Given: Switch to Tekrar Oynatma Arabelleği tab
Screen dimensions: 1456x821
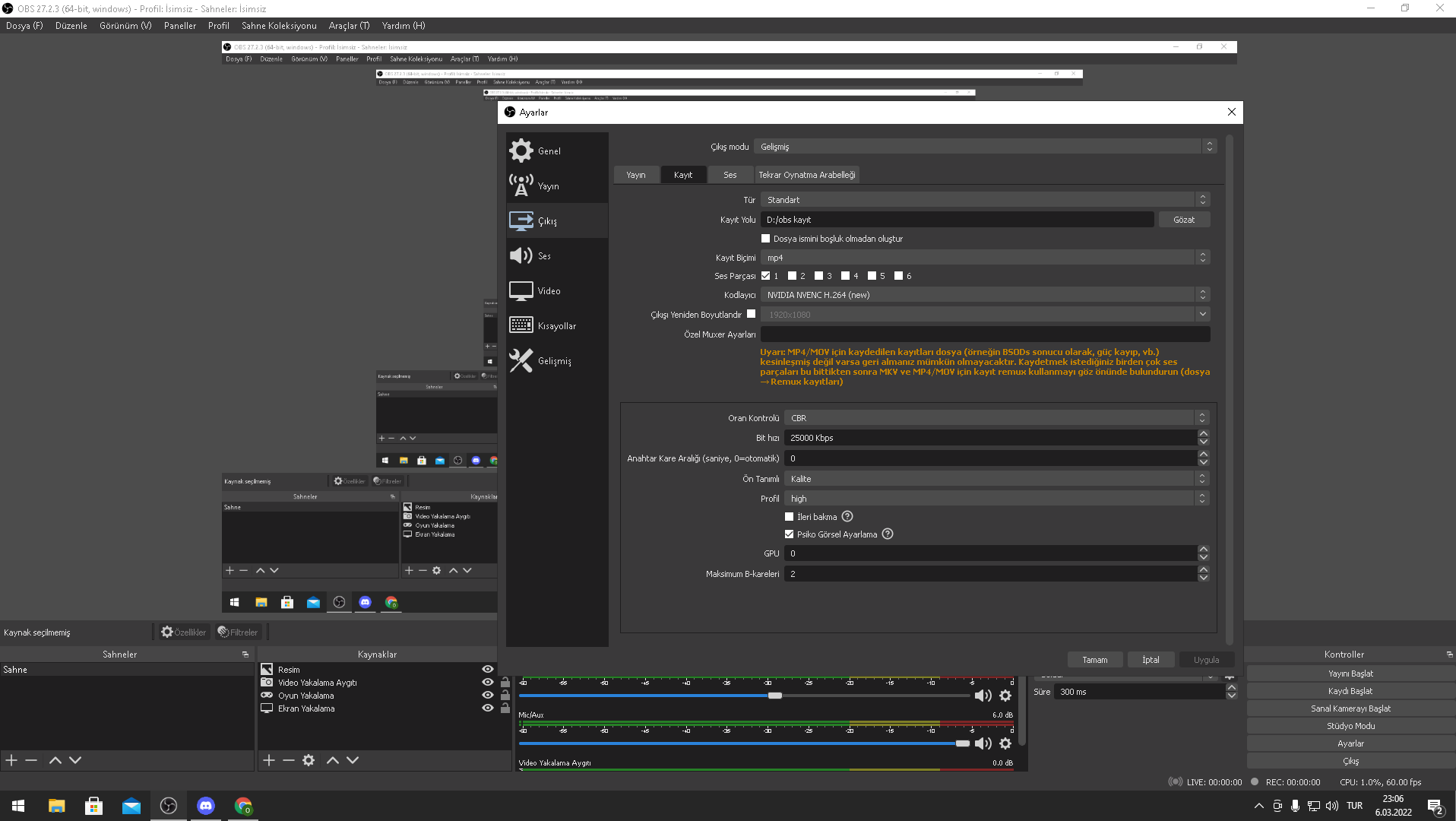Looking at the screenshot, I should tap(807, 175).
